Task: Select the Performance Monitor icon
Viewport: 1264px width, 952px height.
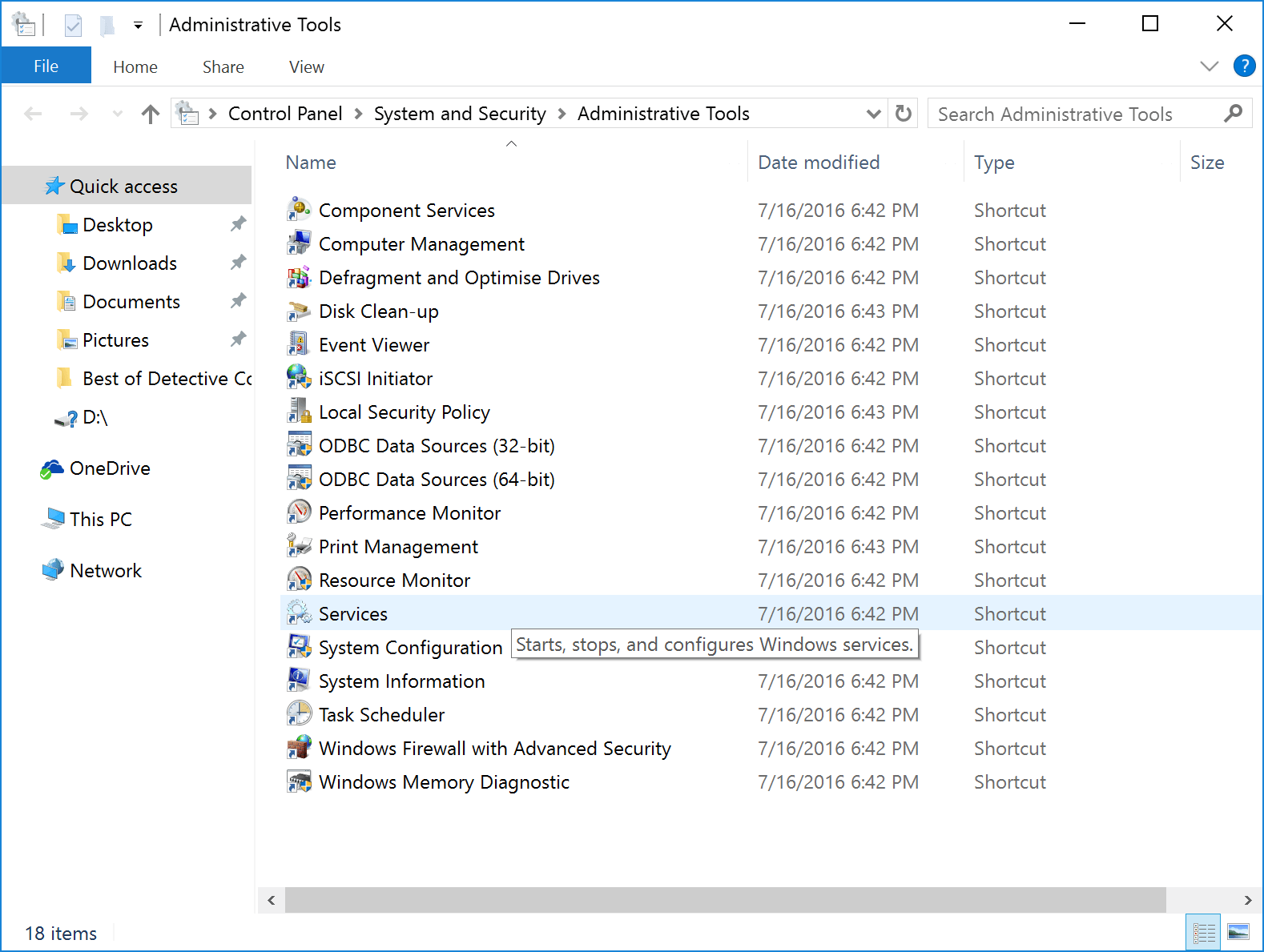Action: 299,512
